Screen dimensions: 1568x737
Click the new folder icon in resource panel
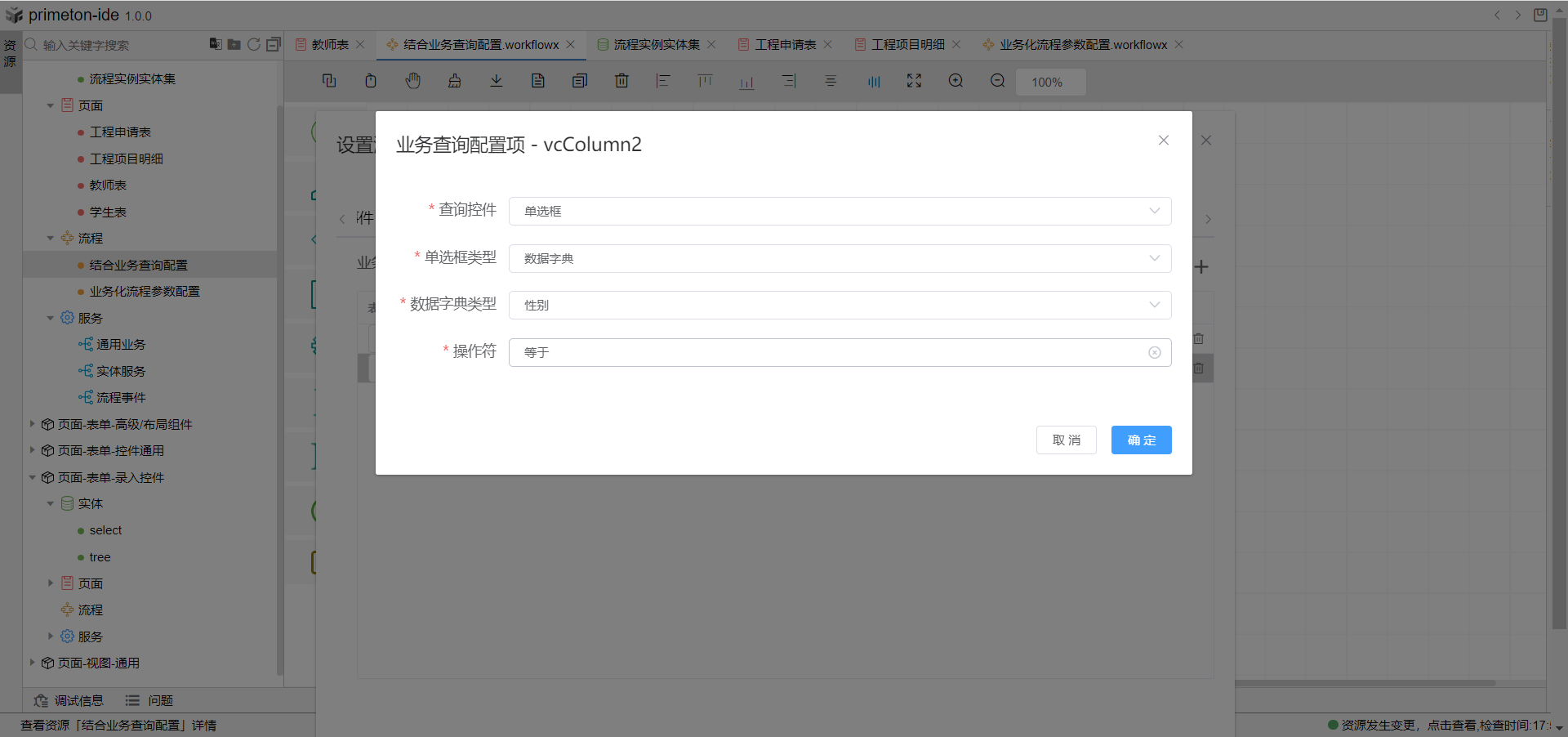234,44
